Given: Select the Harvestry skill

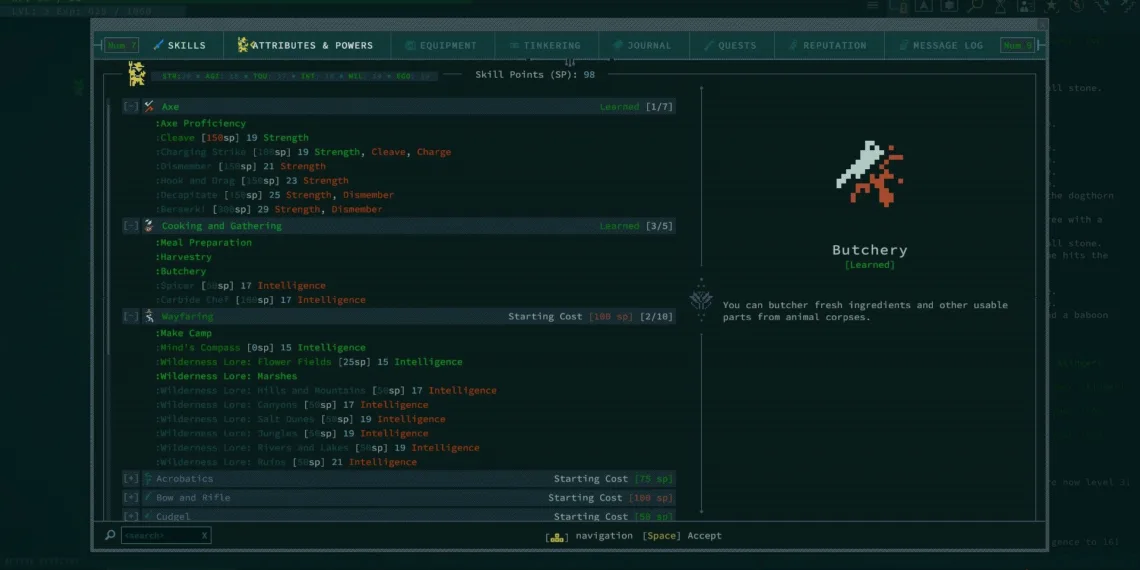Looking at the screenshot, I should click(183, 257).
